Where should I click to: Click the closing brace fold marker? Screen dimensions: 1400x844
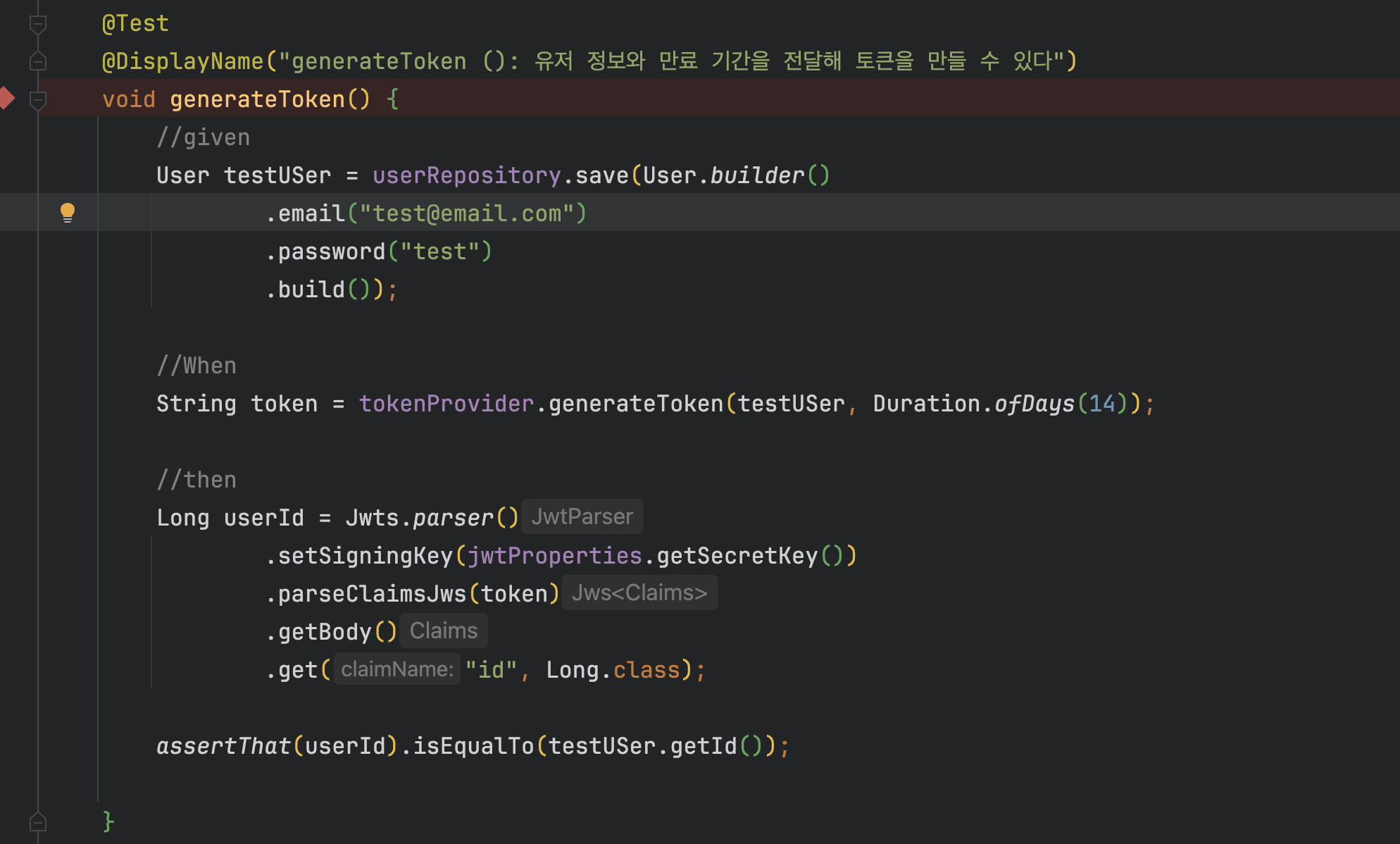point(38,821)
